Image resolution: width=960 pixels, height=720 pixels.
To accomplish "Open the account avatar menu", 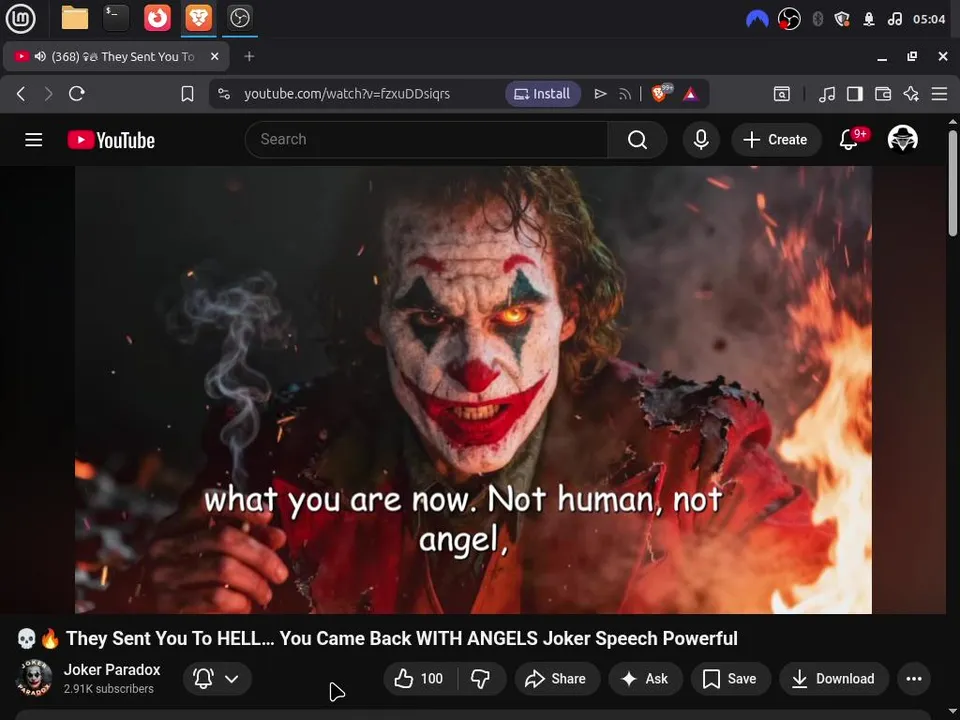I will [x=902, y=139].
